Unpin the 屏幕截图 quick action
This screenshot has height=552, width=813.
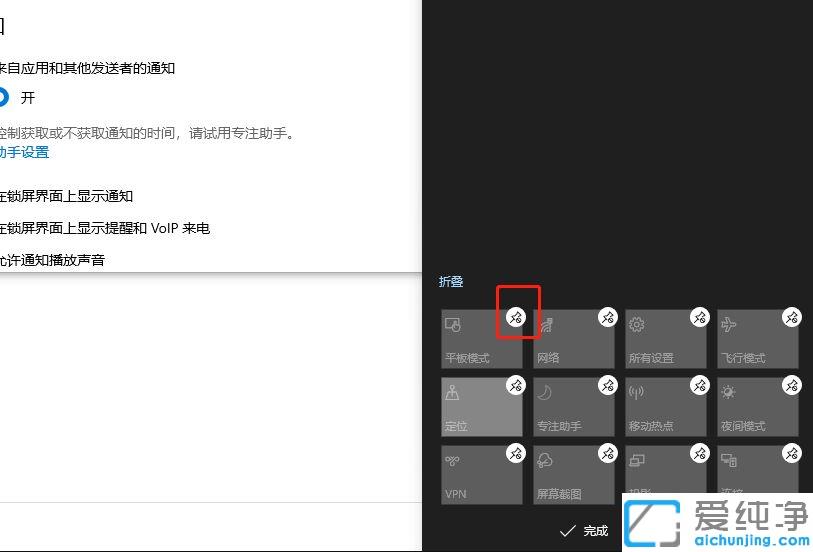(x=607, y=453)
